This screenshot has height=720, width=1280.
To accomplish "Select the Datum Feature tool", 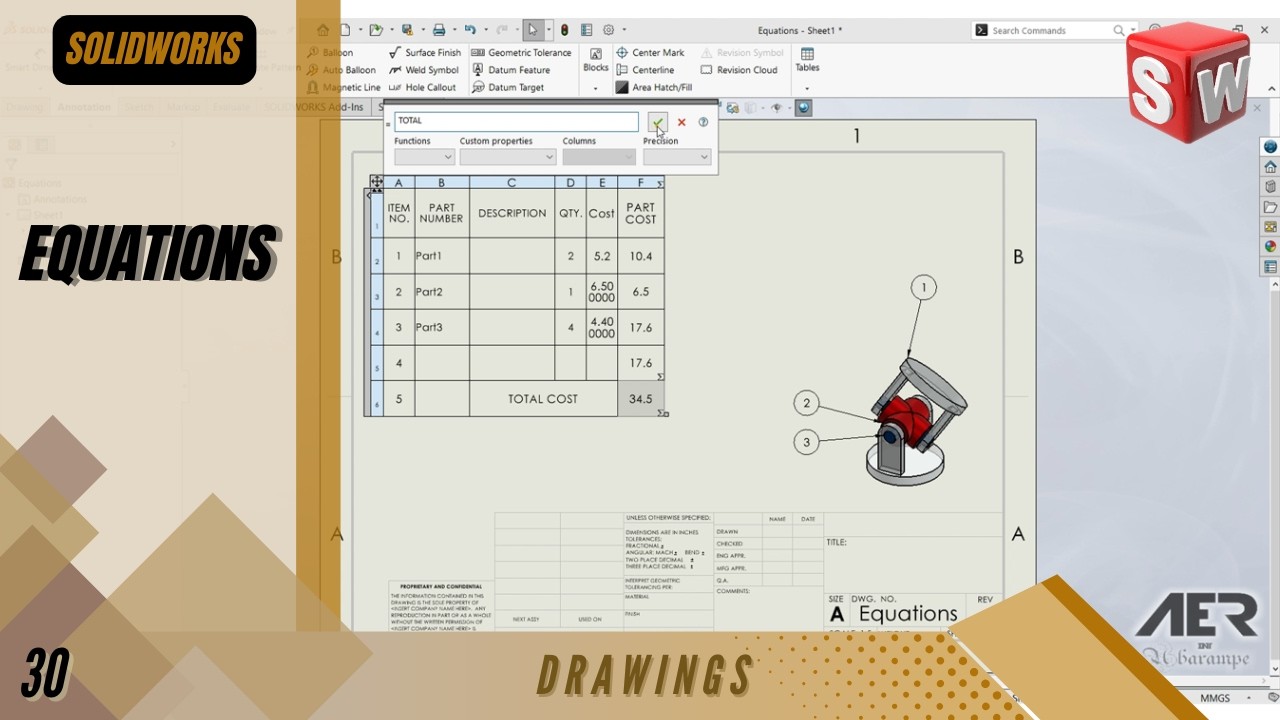I will (510, 70).
